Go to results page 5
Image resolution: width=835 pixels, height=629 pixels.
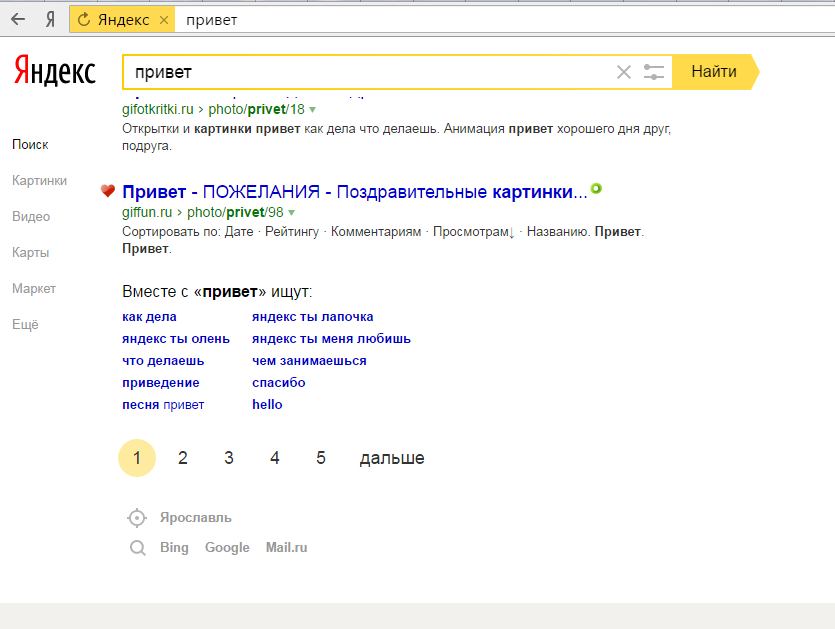pos(321,458)
